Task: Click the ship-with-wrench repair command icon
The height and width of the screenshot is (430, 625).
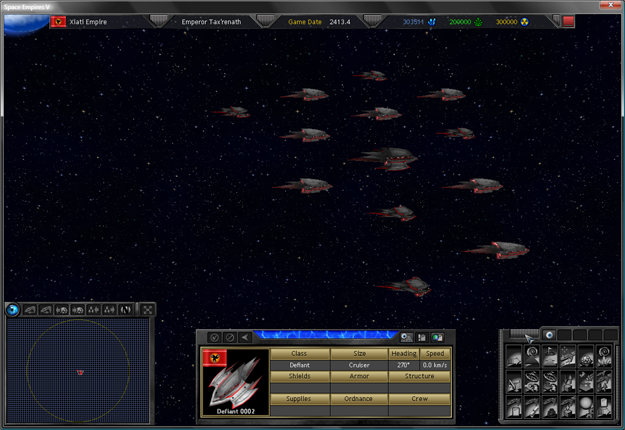Action: (532, 407)
